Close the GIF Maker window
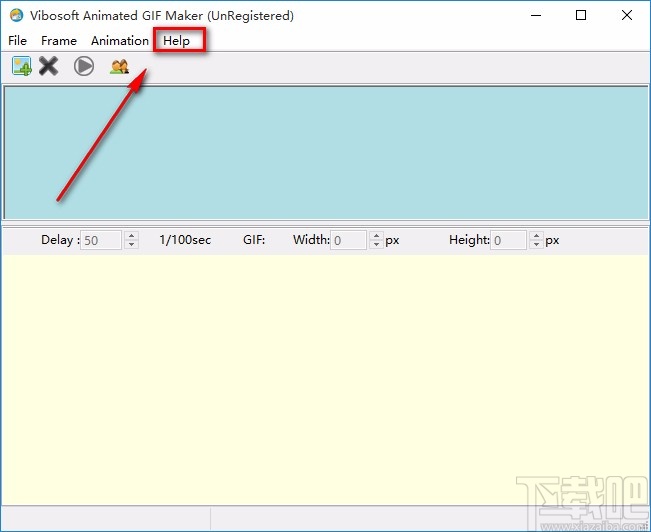This screenshot has height=532, width=651. [x=627, y=15]
